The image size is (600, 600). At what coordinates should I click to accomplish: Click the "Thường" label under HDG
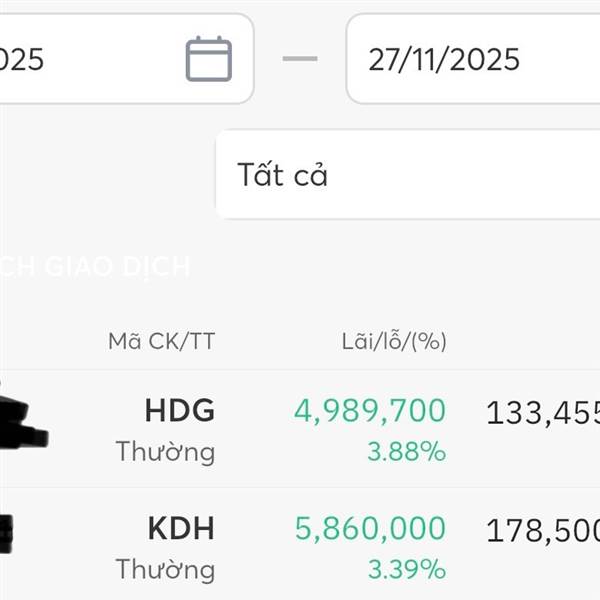coord(165,452)
